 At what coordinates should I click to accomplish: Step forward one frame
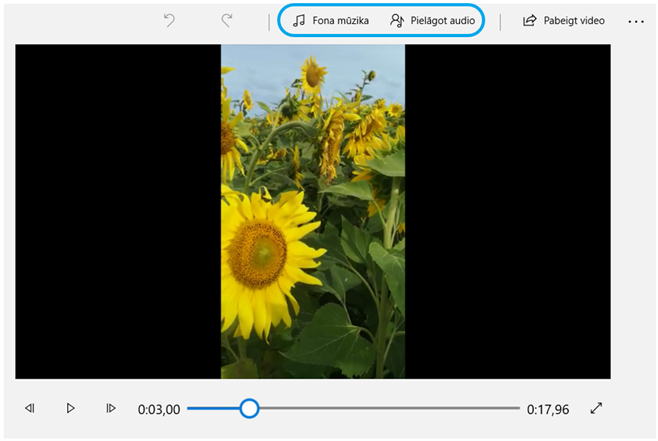coord(111,408)
